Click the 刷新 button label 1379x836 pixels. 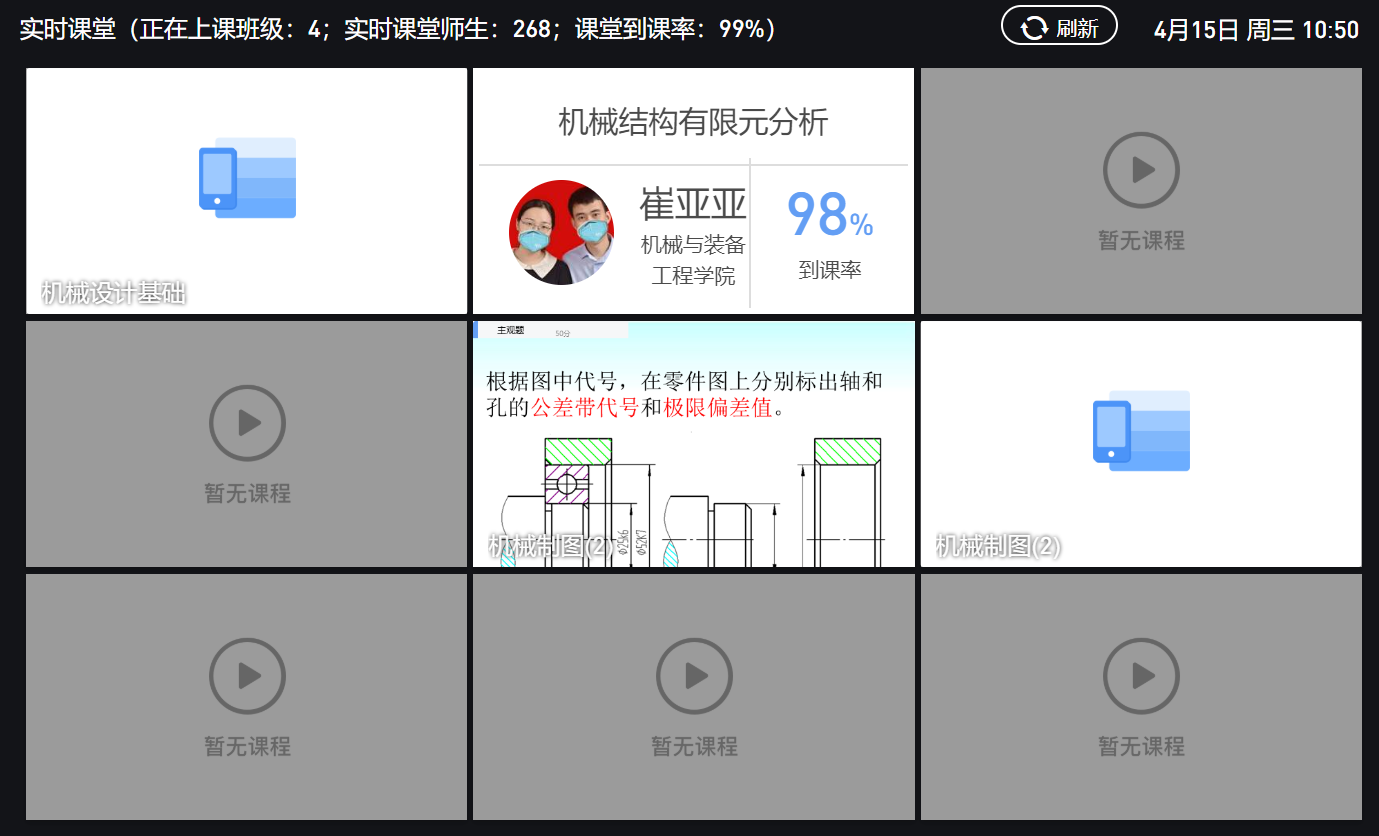(x=1077, y=28)
